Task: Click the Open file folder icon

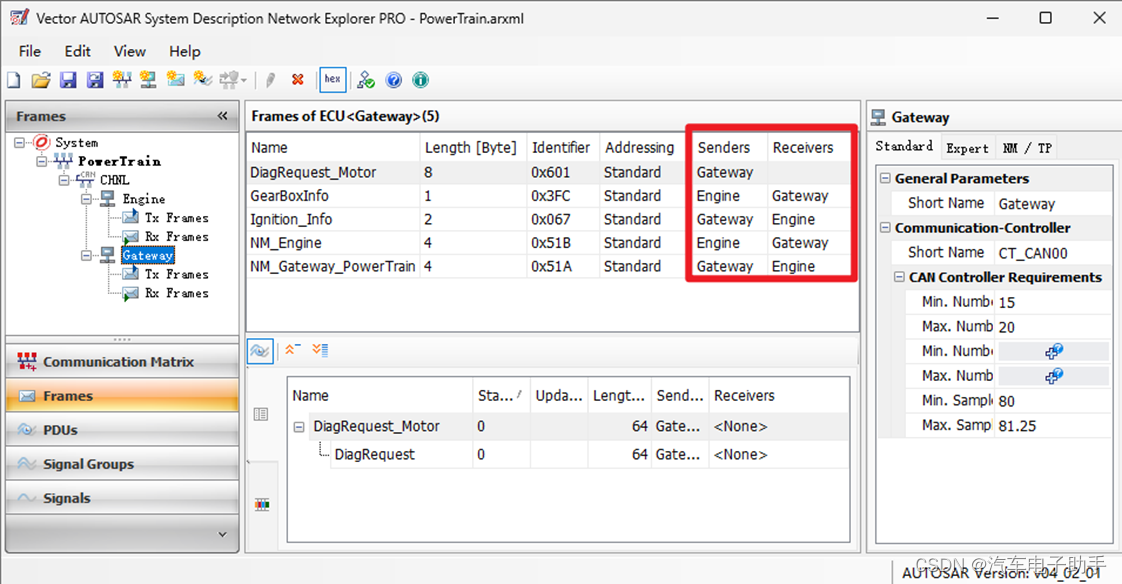Action: click(41, 80)
